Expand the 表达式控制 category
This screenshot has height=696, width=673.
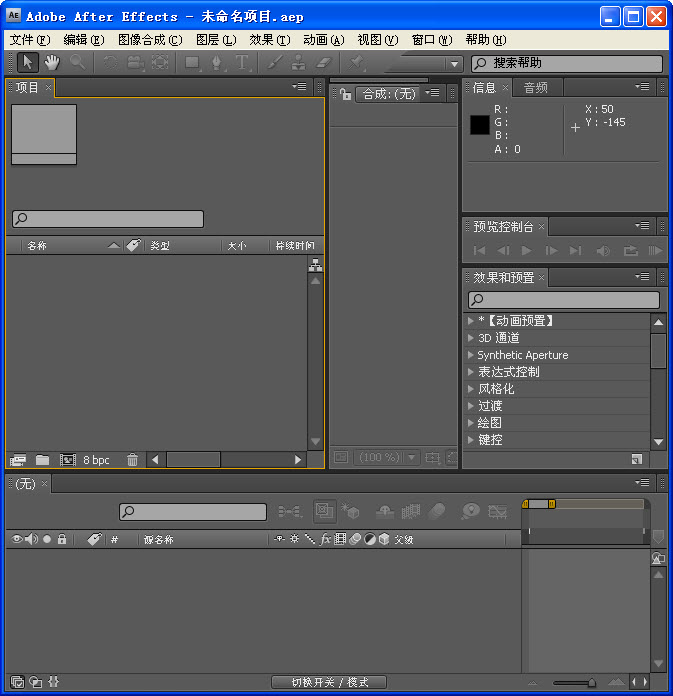coord(471,372)
